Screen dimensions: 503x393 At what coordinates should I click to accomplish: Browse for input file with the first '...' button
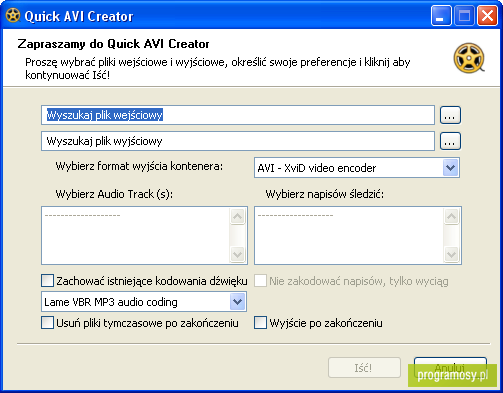point(450,115)
